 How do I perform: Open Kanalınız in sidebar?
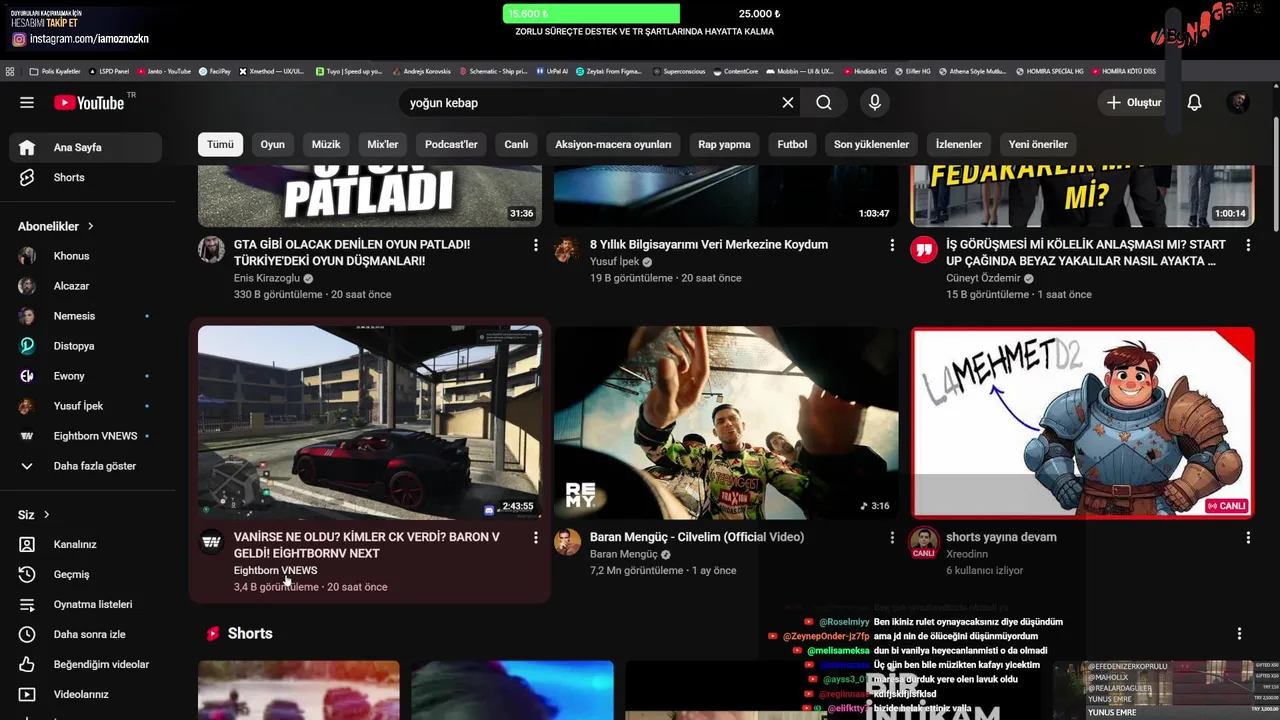tap(85, 544)
